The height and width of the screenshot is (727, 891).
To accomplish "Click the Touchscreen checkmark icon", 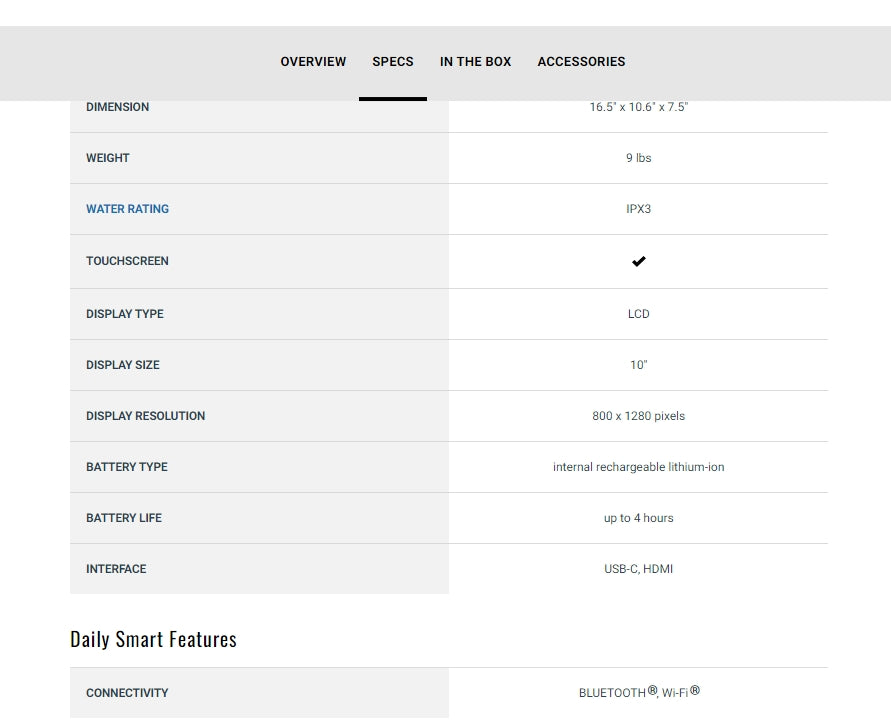I will point(639,261).
